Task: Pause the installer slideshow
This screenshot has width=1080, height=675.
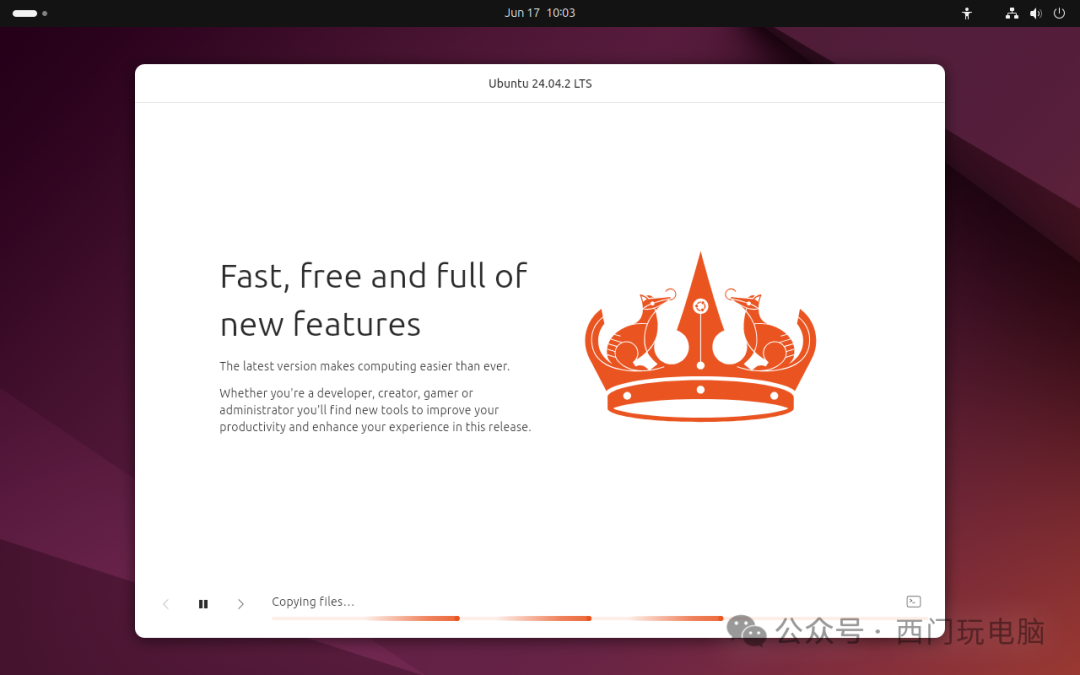Action: click(x=203, y=604)
